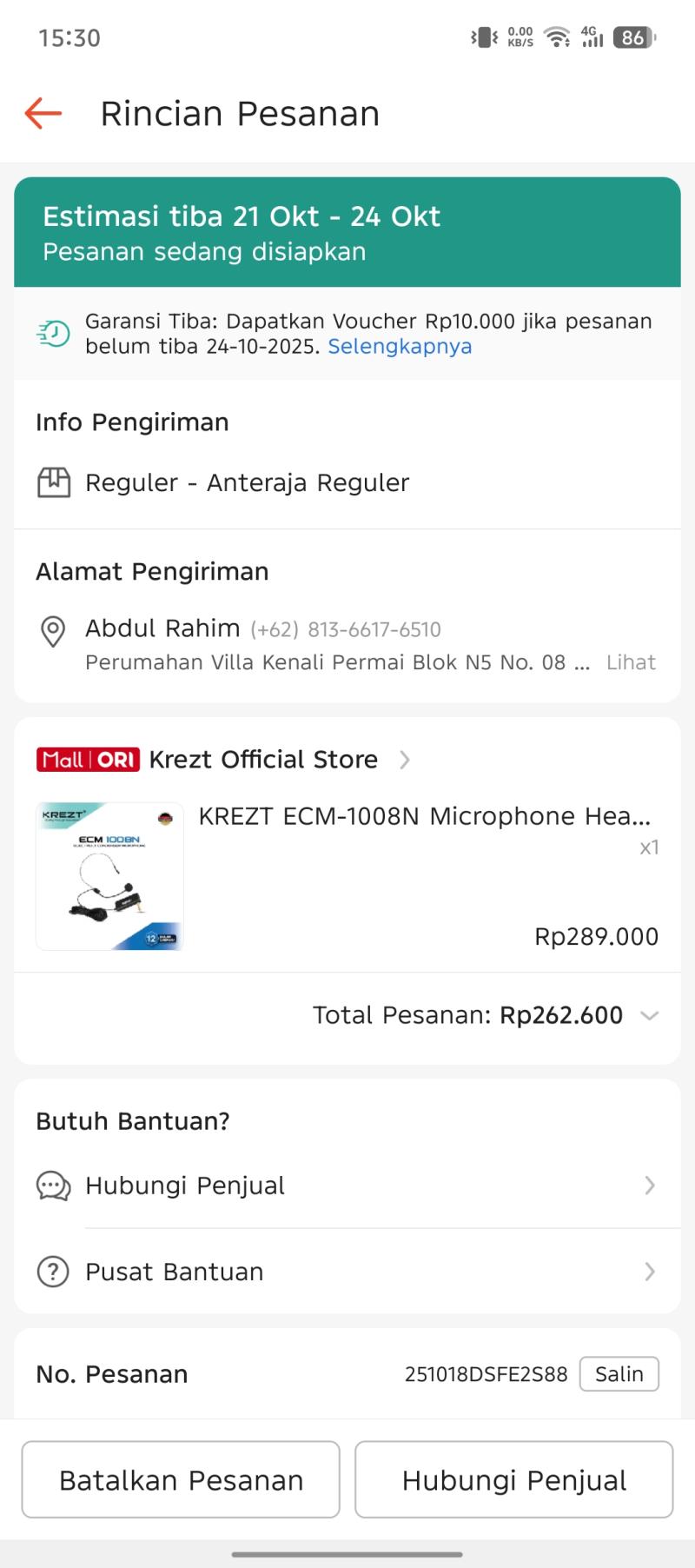This screenshot has height=1568, width=695.
Task: Tap the battery indicator in status bar
Action: 634,37
